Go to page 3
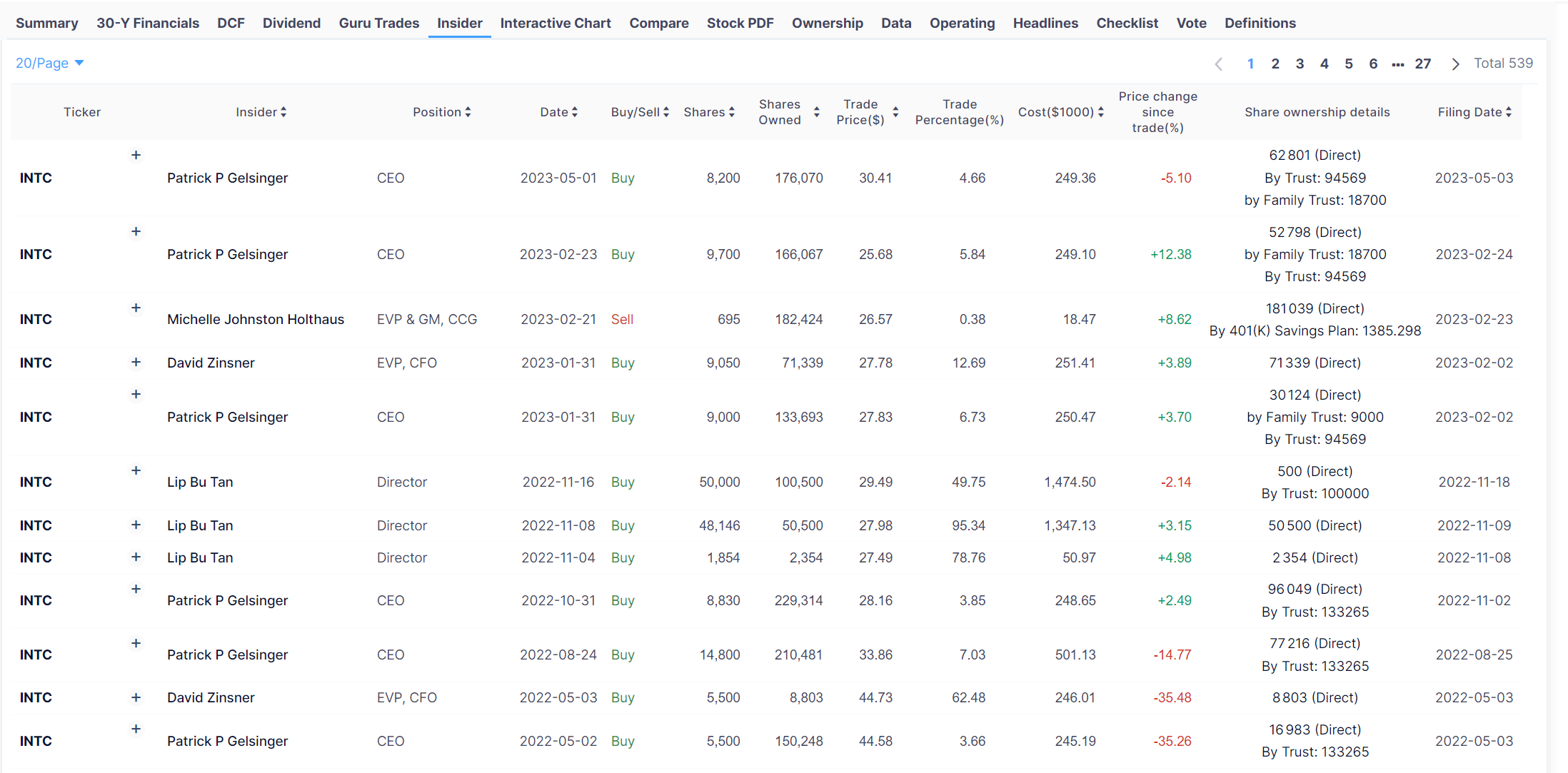Screen dimensions: 1568x773 tap(1300, 64)
